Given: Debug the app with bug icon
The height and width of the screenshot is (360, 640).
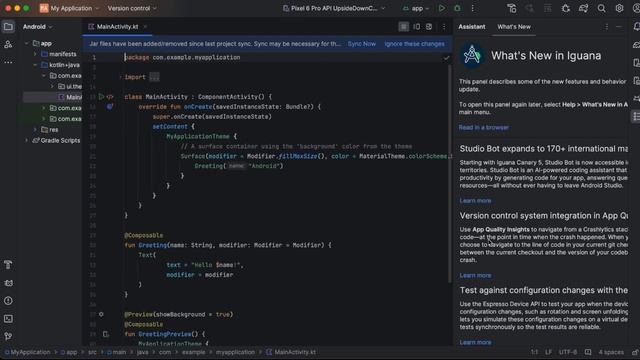Looking at the screenshot, I should point(457,8).
